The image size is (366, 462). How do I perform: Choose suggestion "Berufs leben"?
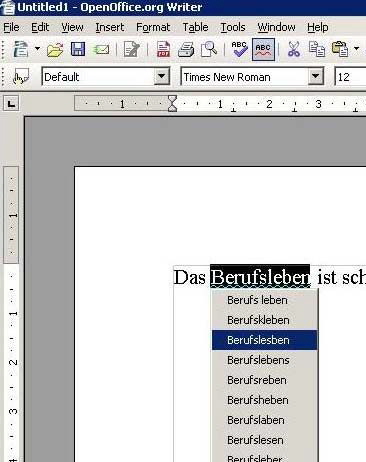[x=265, y=300]
